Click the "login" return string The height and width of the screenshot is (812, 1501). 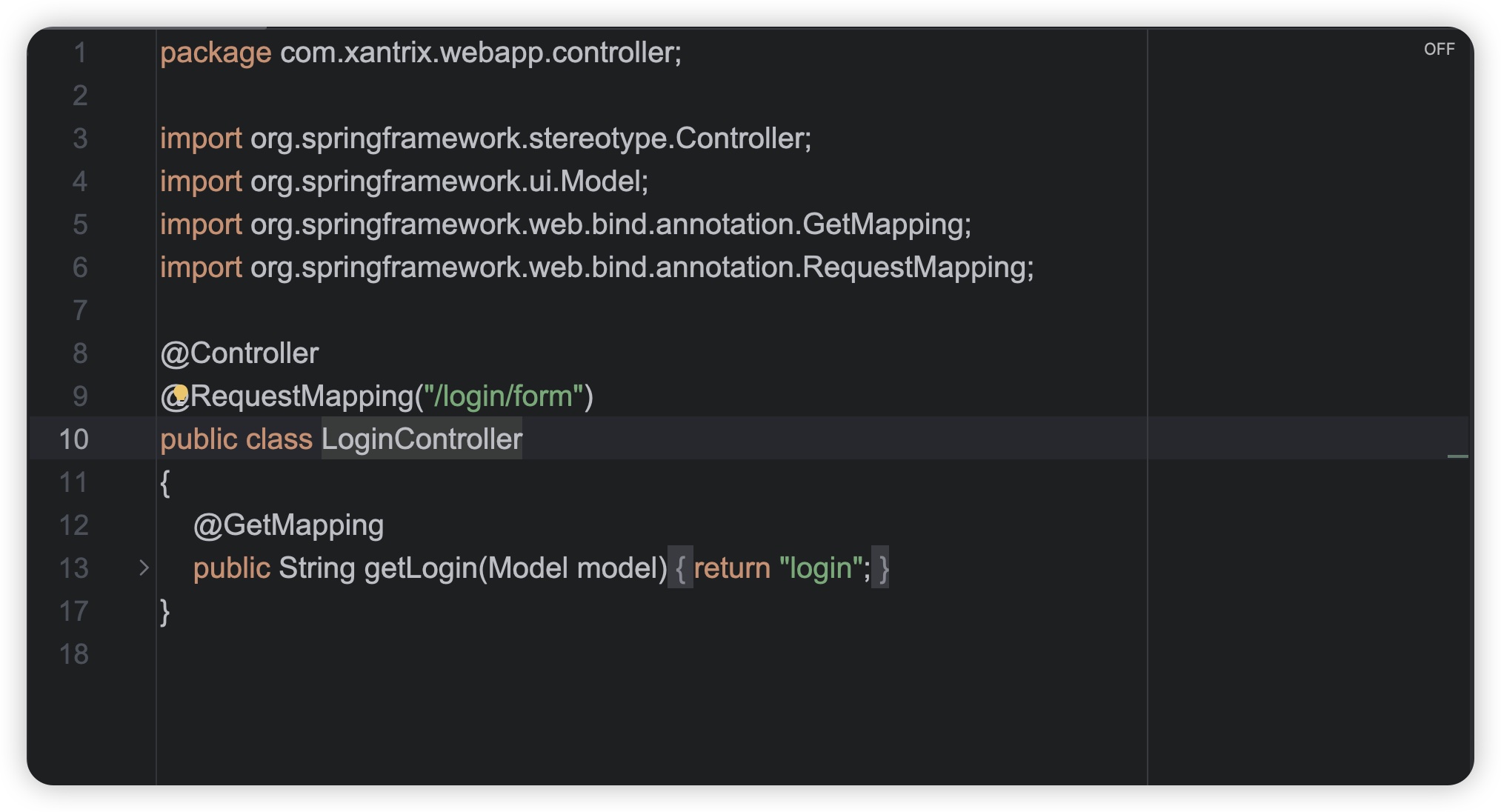(x=820, y=568)
